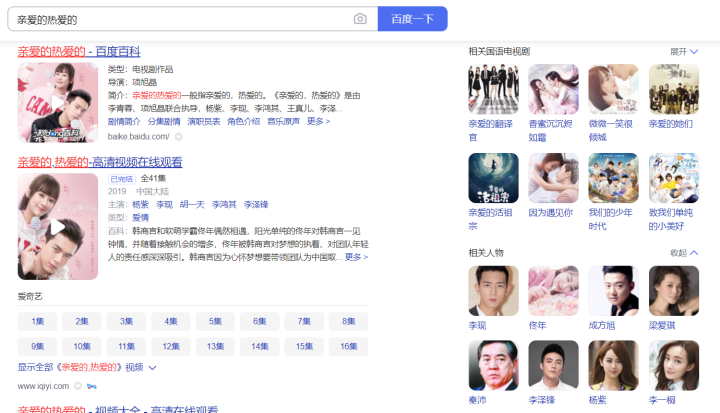720x413 pixels.
Task: Click actor name 李现 in cast list
Action: click(x=164, y=204)
